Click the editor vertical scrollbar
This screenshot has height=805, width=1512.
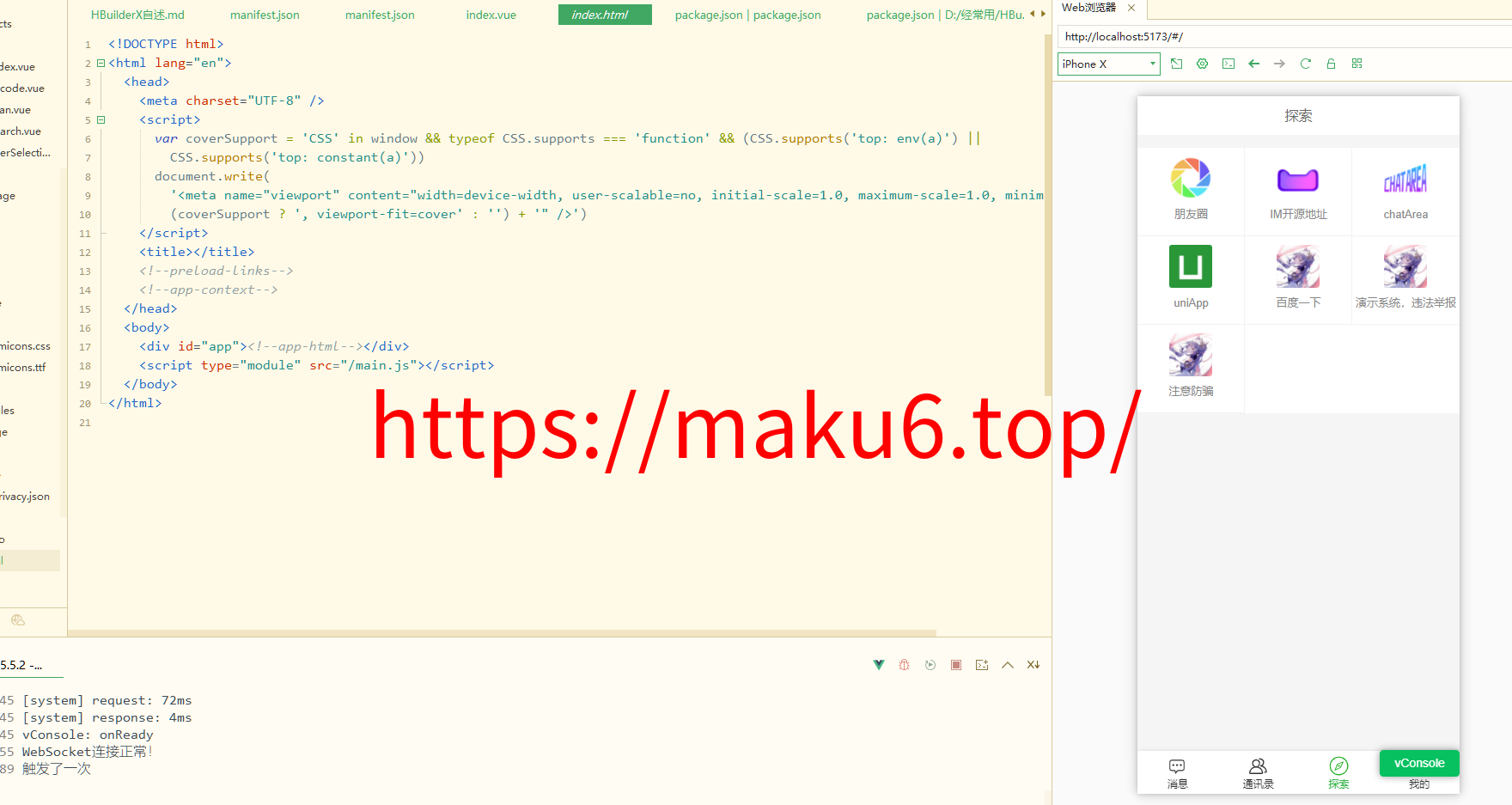pos(1048,215)
